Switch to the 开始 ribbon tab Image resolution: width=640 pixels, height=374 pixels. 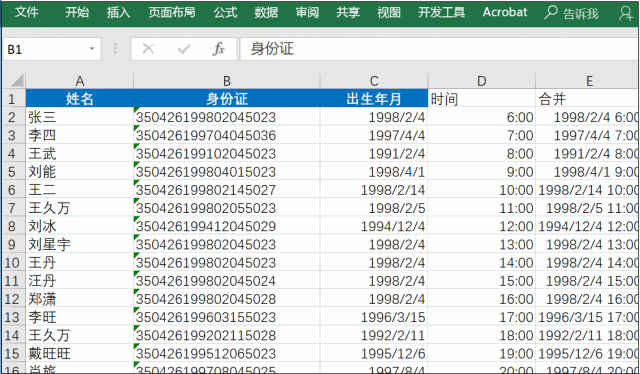pyautogui.click(x=77, y=13)
